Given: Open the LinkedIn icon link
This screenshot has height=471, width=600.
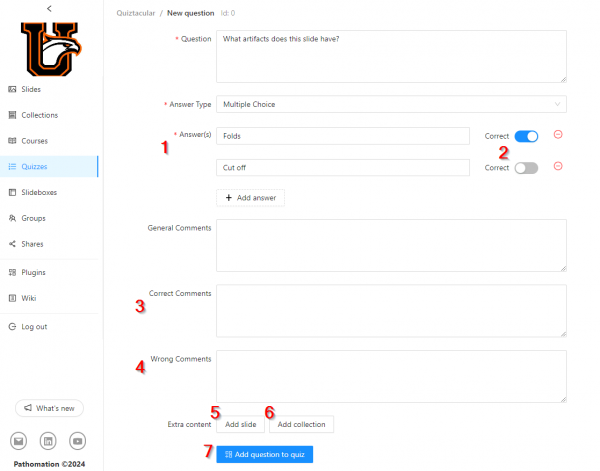Looking at the screenshot, I should [x=47, y=441].
